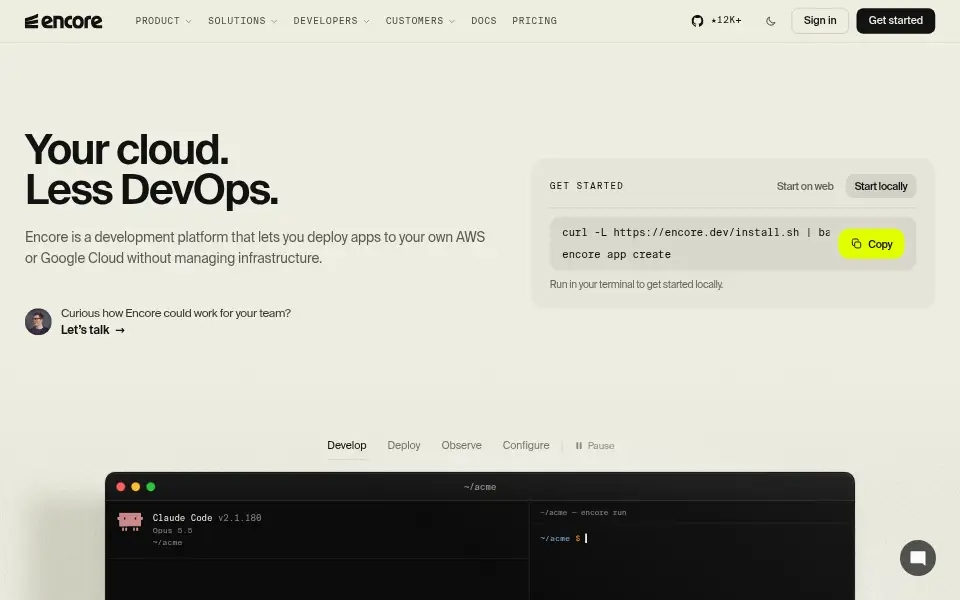Click the '12K+' GitHub star count
This screenshot has width=960, height=600.
click(726, 20)
